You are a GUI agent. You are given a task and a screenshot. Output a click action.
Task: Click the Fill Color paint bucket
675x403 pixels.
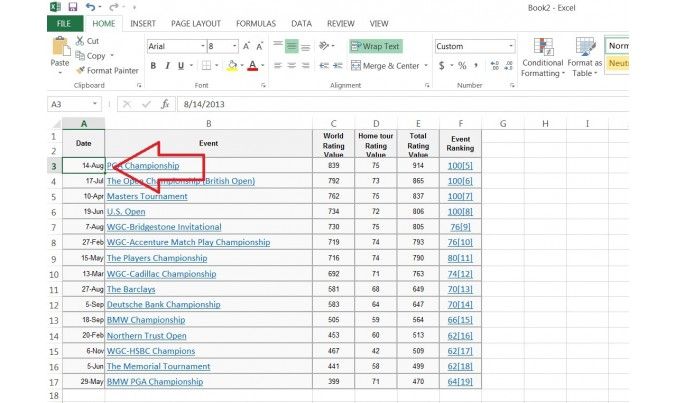232,65
